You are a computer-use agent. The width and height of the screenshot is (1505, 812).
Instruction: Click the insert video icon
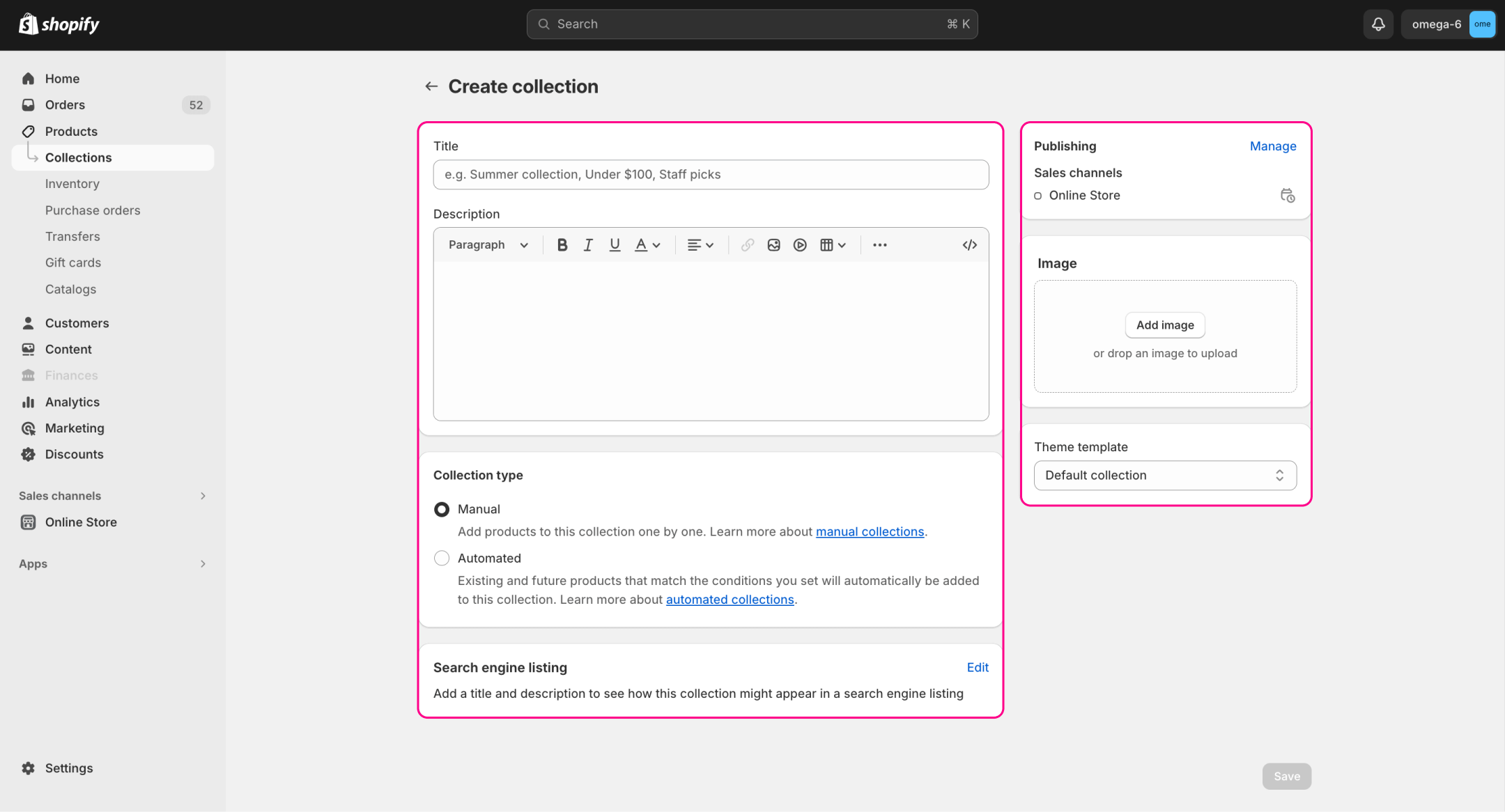800,244
